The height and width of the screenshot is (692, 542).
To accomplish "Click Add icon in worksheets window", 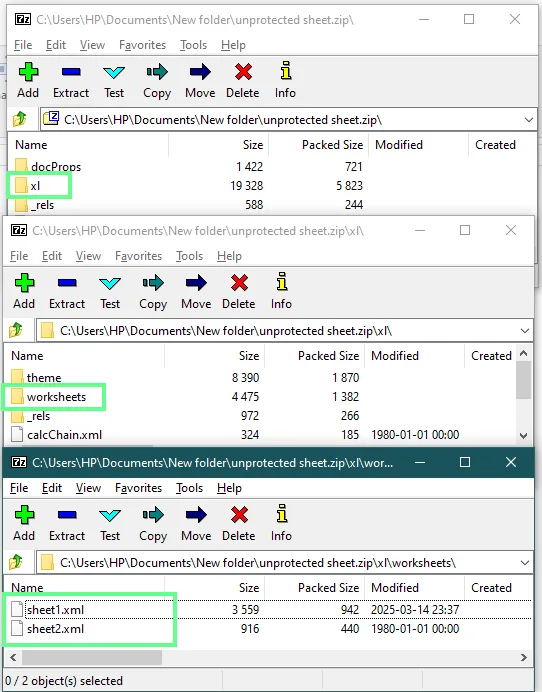I will click(x=24, y=515).
